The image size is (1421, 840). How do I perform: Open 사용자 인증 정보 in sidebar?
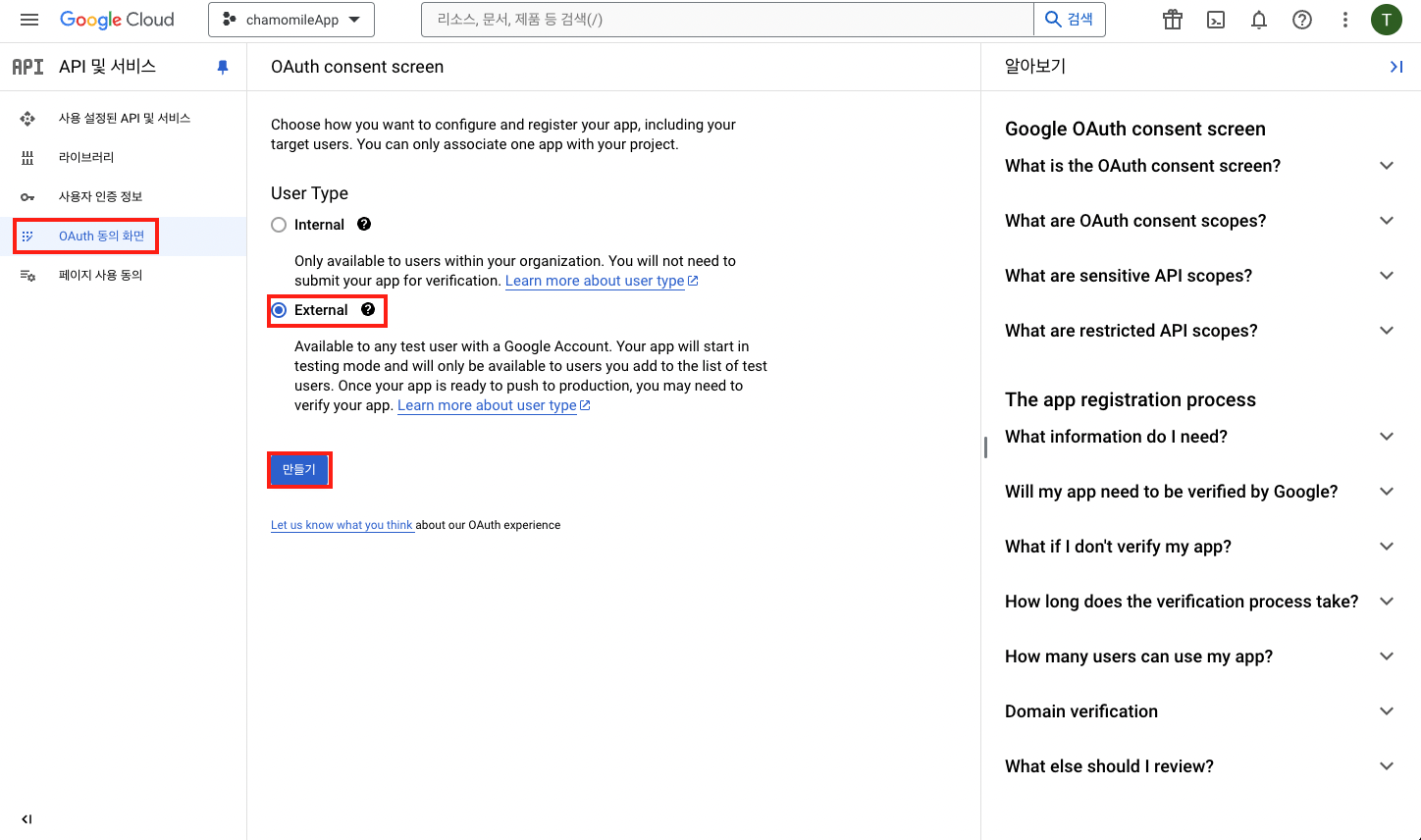[x=100, y=196]
